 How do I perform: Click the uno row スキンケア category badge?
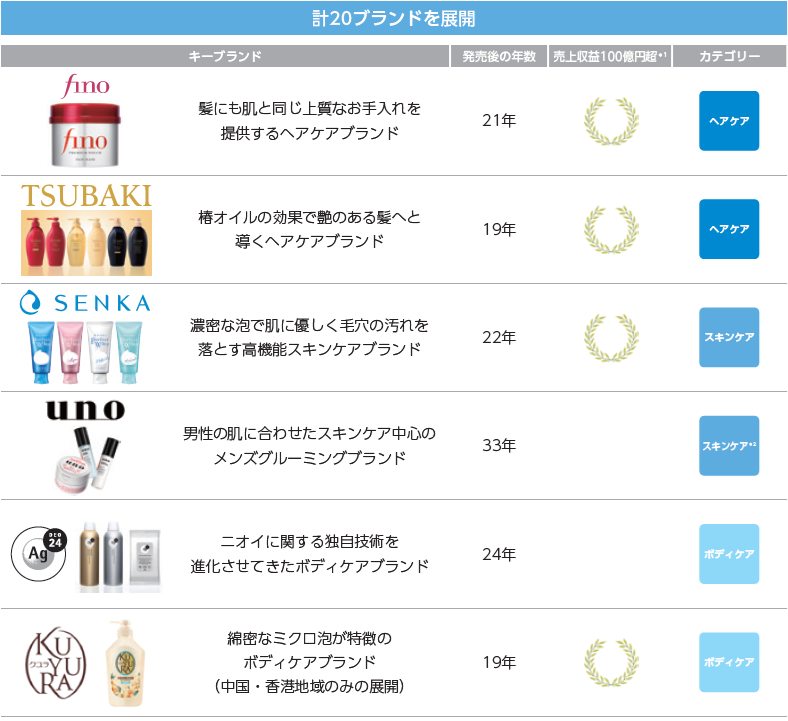click(x=729, y=445)
